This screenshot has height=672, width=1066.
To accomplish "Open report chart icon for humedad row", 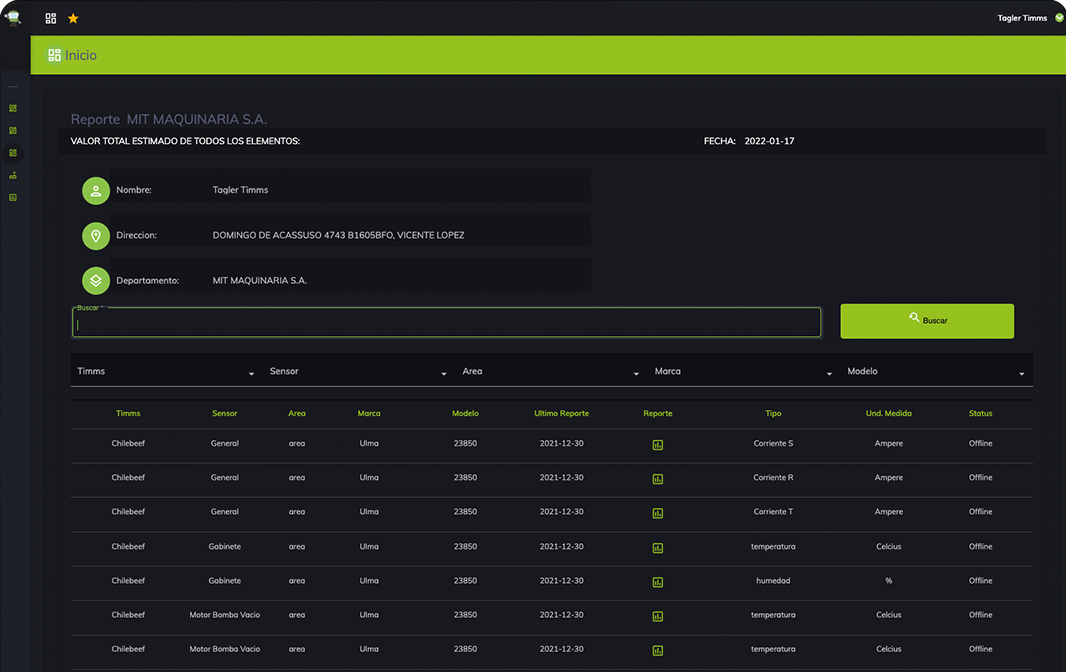I will click(x=657, y=582).
